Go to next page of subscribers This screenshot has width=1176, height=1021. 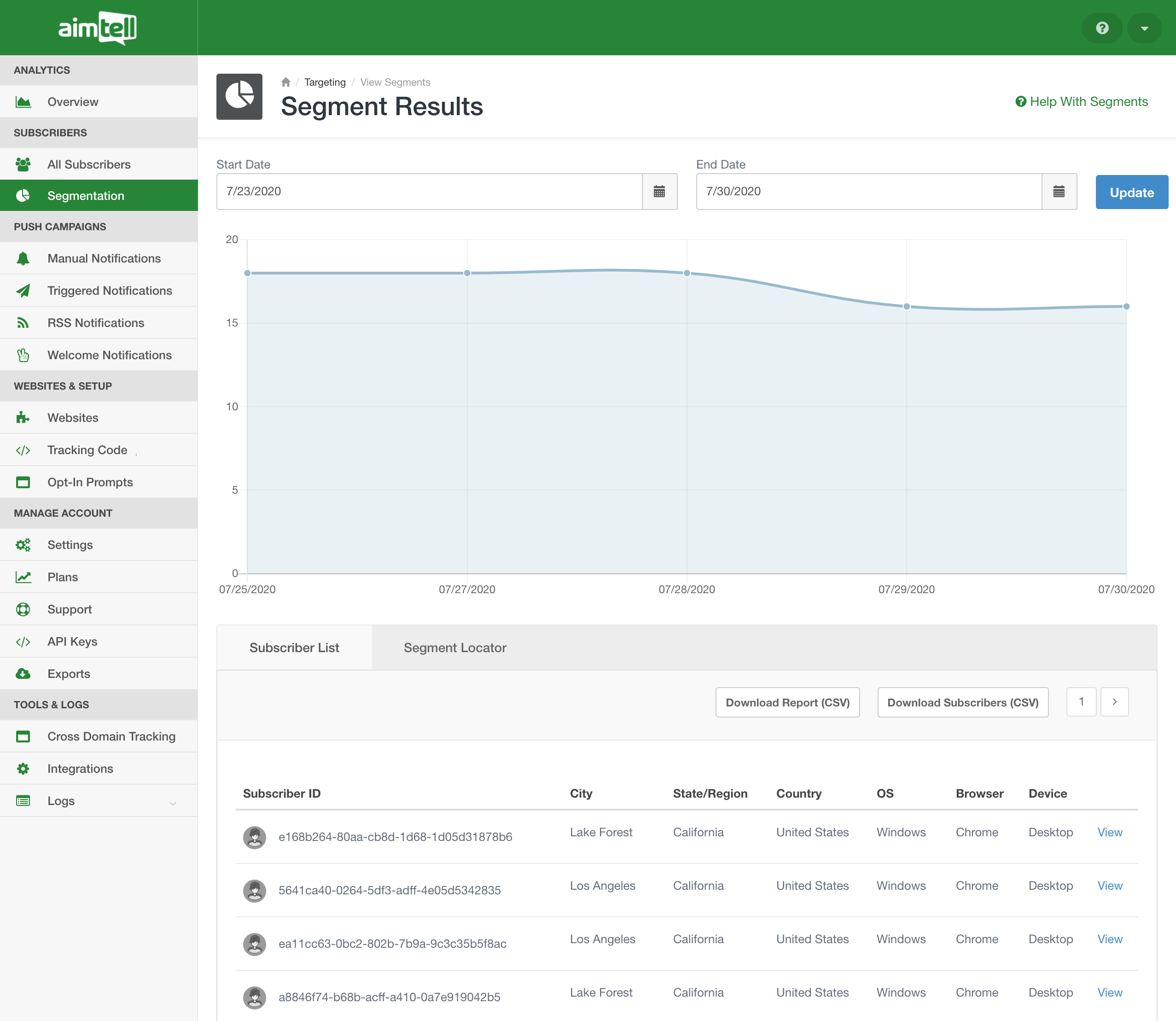click(x=1114, y=702)
